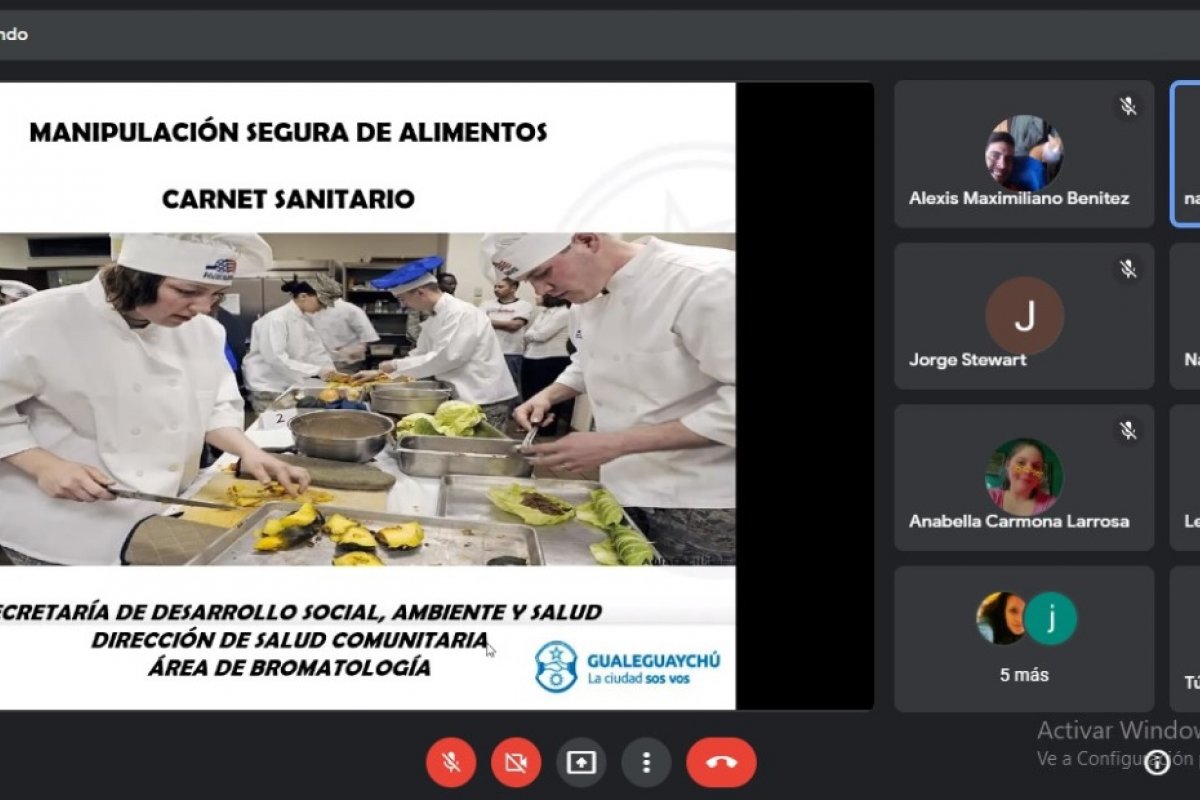Click the muted mic icon on Jorge Stewart's tile
The height and width of the screenshot is (800, 1200).
click(1128, 268)
